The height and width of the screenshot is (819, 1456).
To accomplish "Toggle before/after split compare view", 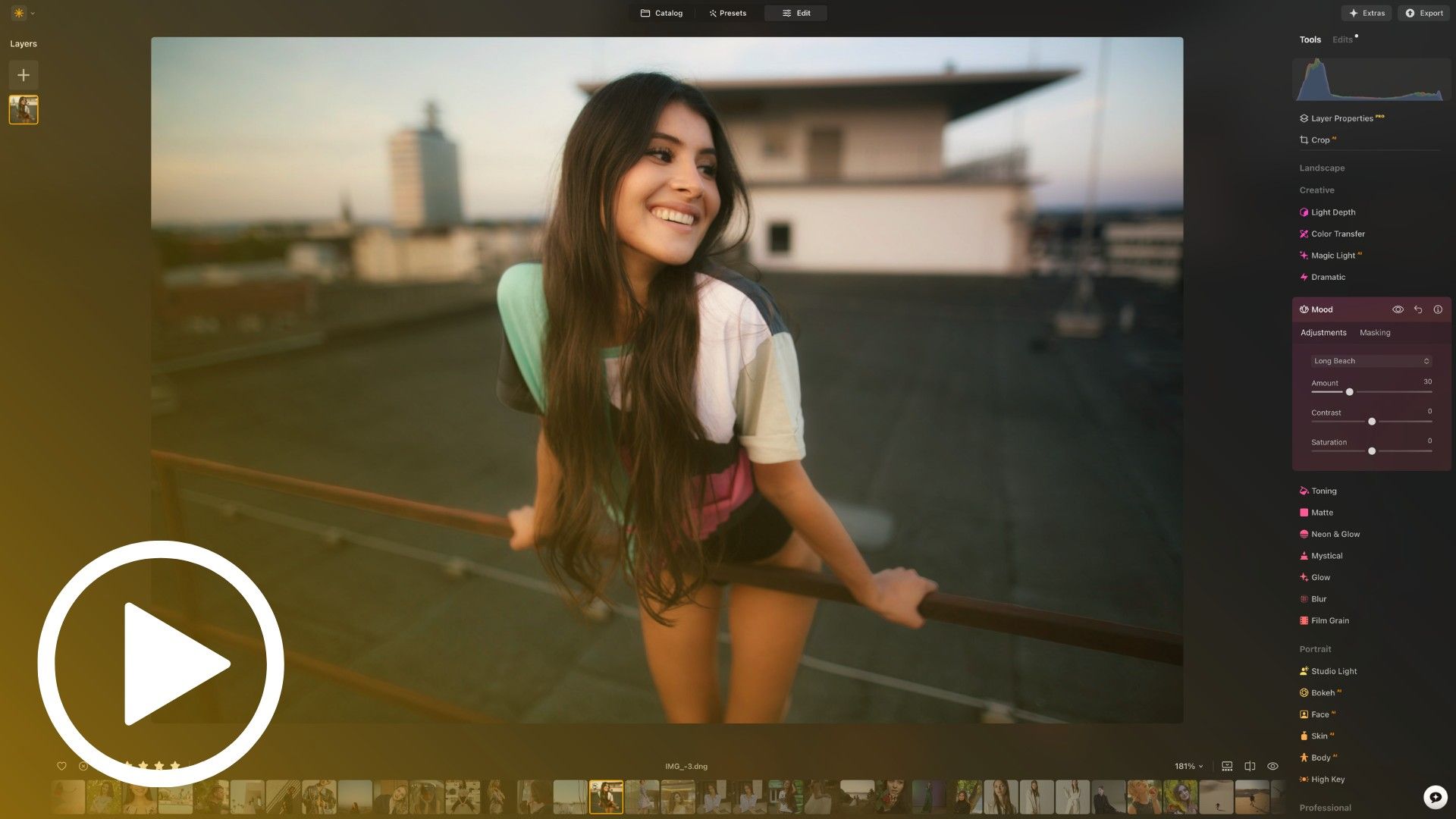I will tap(1250, 766).
